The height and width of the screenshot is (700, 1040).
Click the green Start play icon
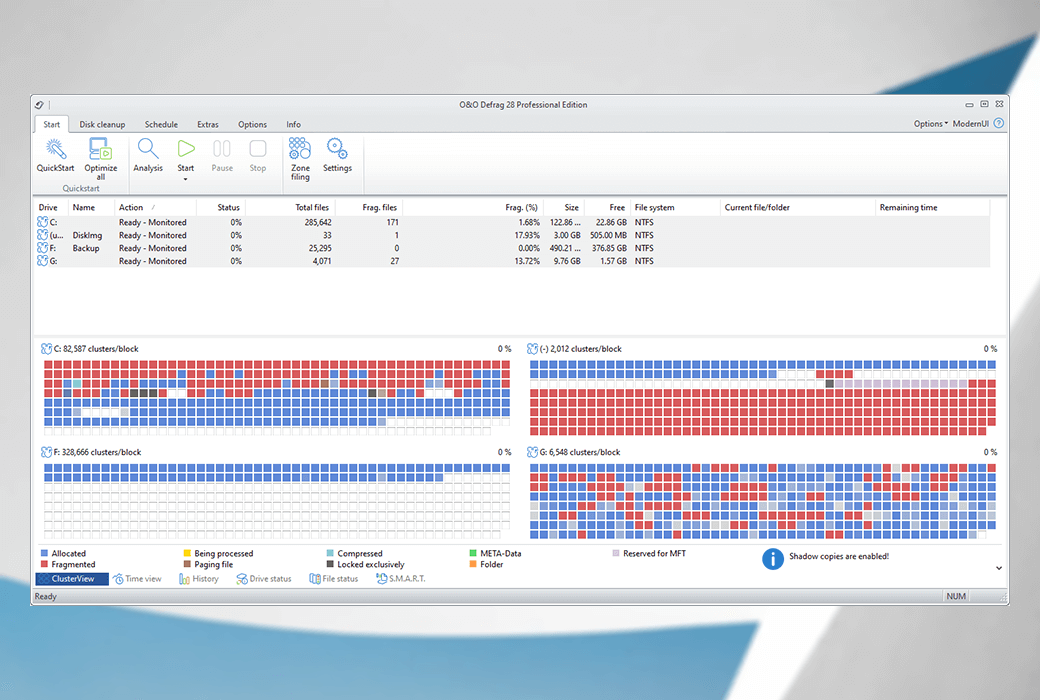point(186,149)
